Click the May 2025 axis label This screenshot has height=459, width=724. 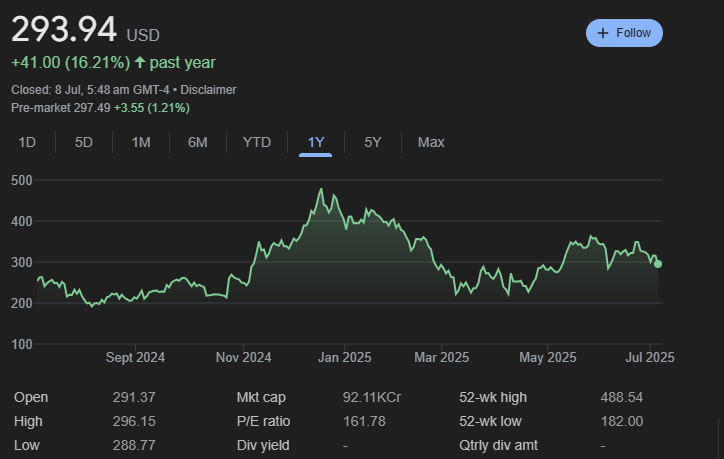coord(548,357)
